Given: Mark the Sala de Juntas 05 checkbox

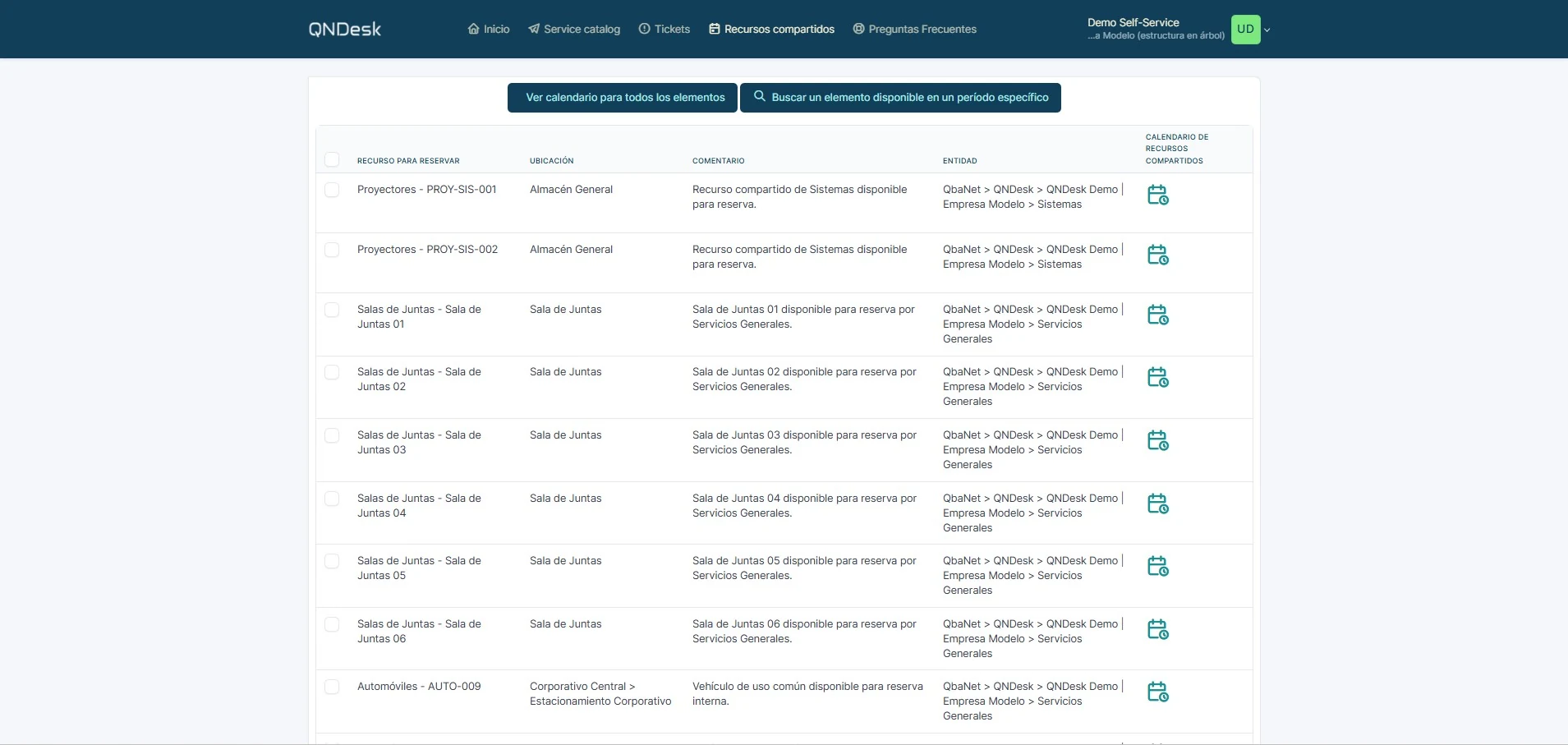Looking at the screenshot, I should [332, 561].
